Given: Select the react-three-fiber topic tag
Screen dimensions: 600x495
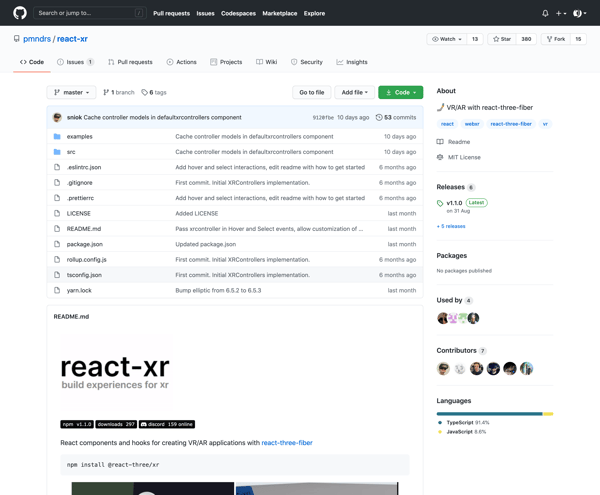Looking at the screenshot, I should (511, 124).
